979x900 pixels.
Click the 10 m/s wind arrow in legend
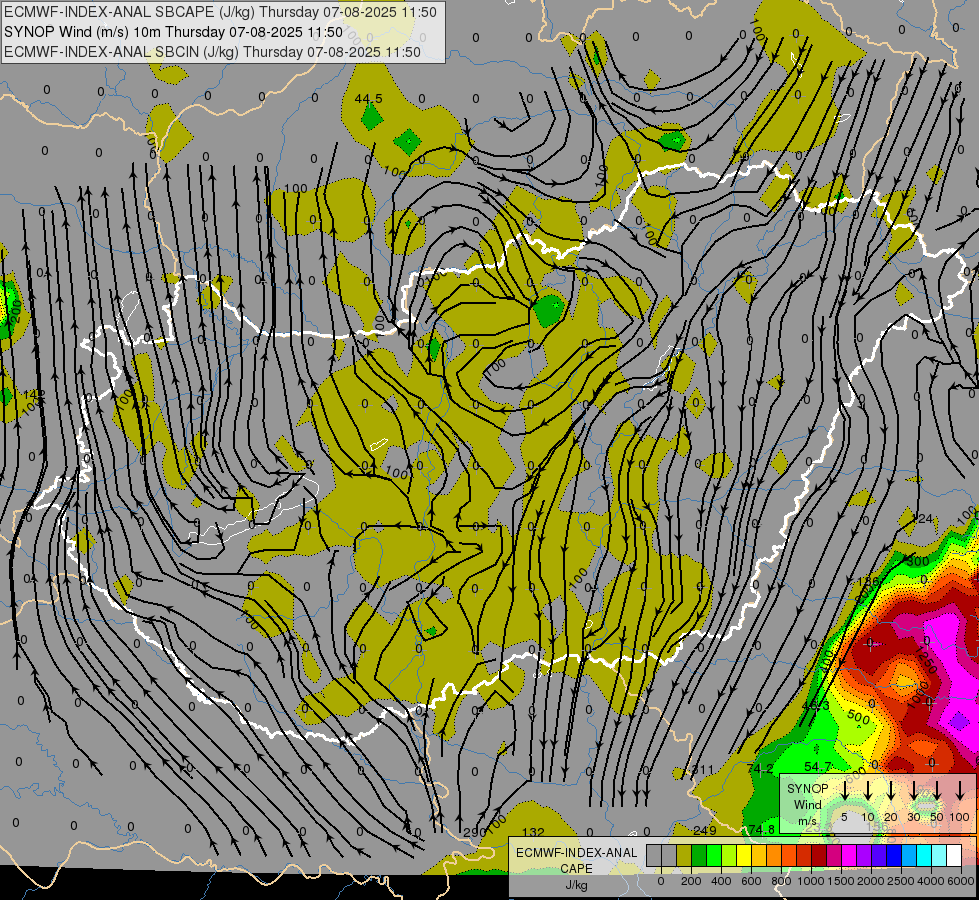(867, 790)
